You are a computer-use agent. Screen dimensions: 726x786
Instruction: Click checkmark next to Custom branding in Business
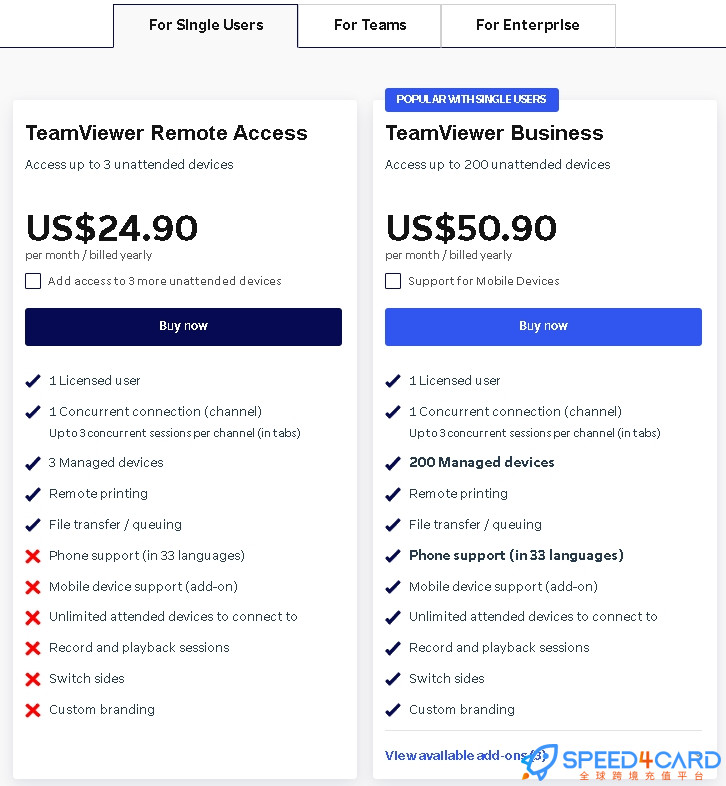tap(393, 710)
